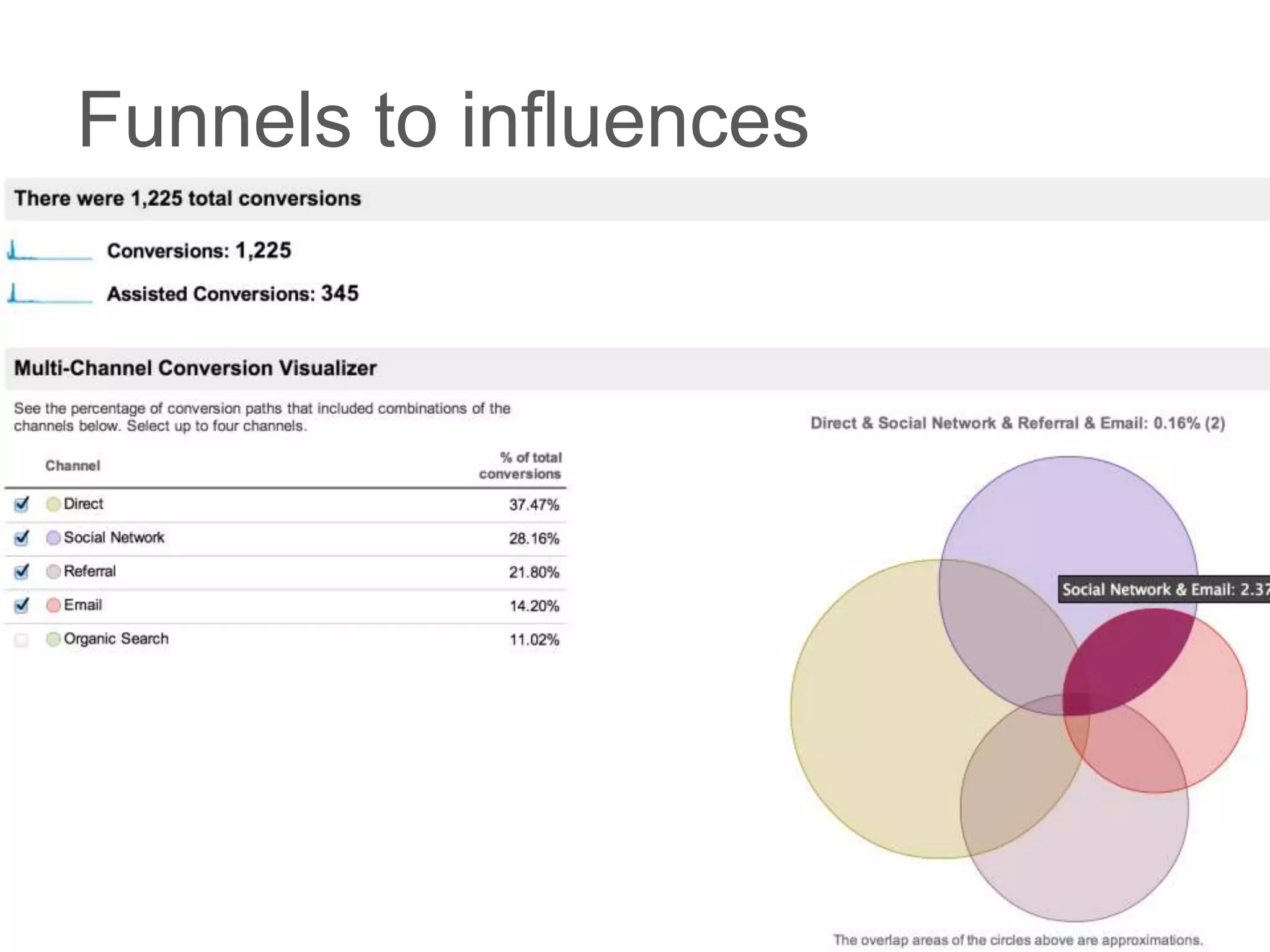Click the 14.20% value
Viewport: 1270px width, 952px height.
pos(534,606)
